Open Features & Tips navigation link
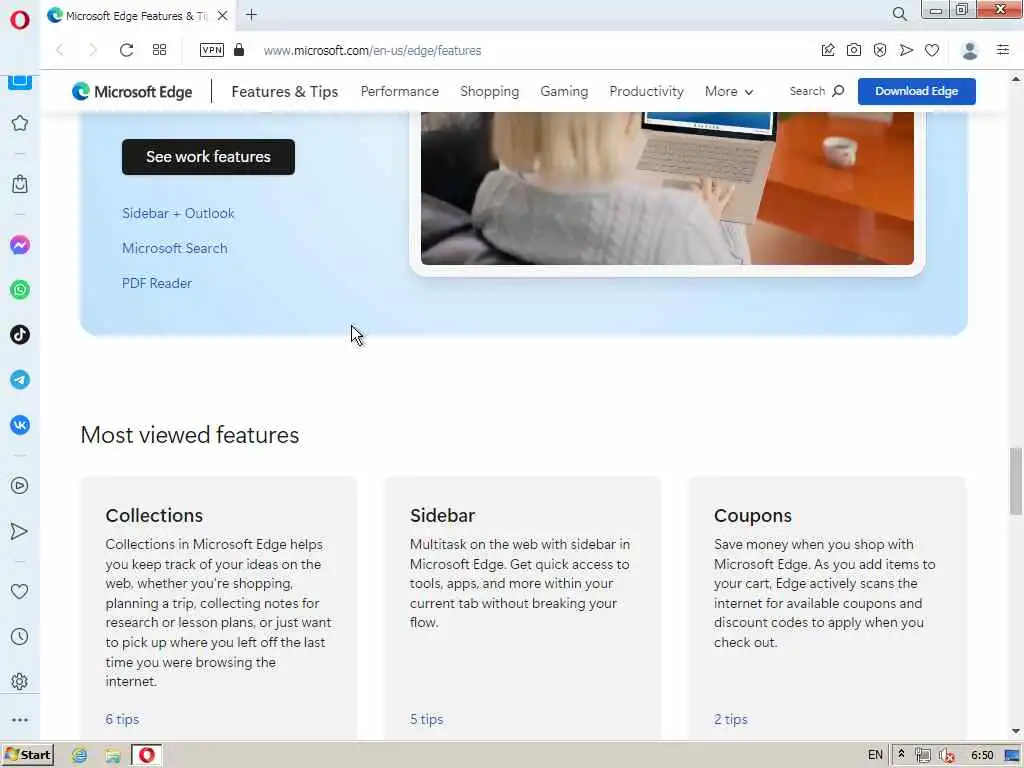The width and height of the screenshot is (1024, 768). (x=285, y=91)
